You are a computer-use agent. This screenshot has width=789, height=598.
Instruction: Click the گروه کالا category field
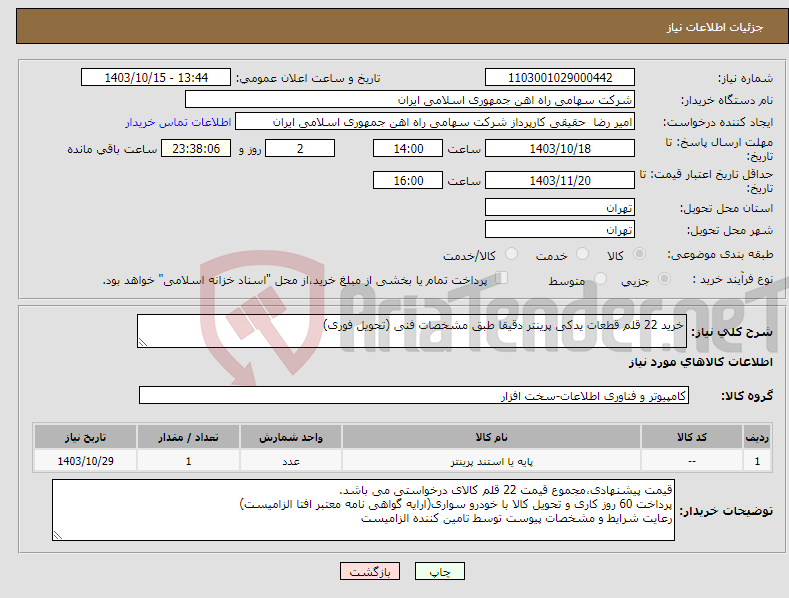tap(414, 396)
